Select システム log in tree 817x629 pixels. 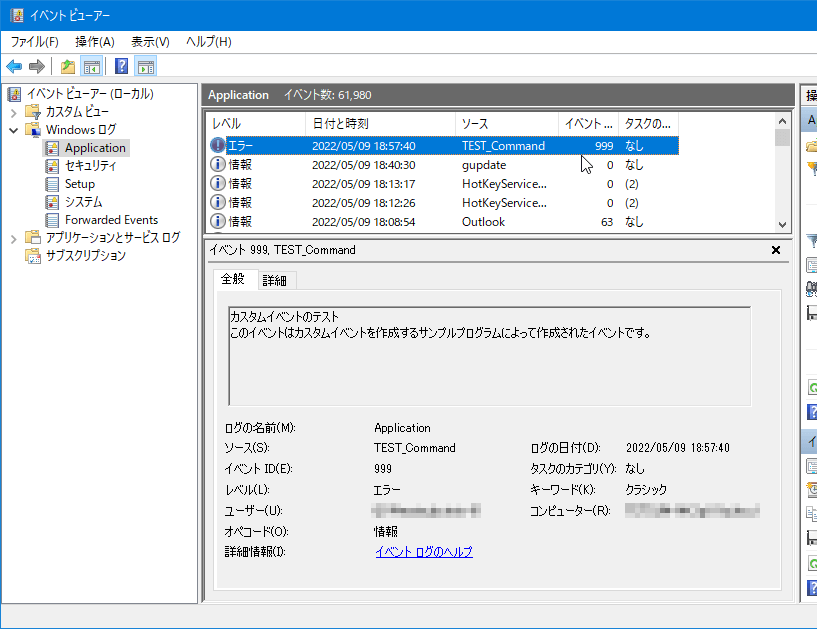click(83, 202)
